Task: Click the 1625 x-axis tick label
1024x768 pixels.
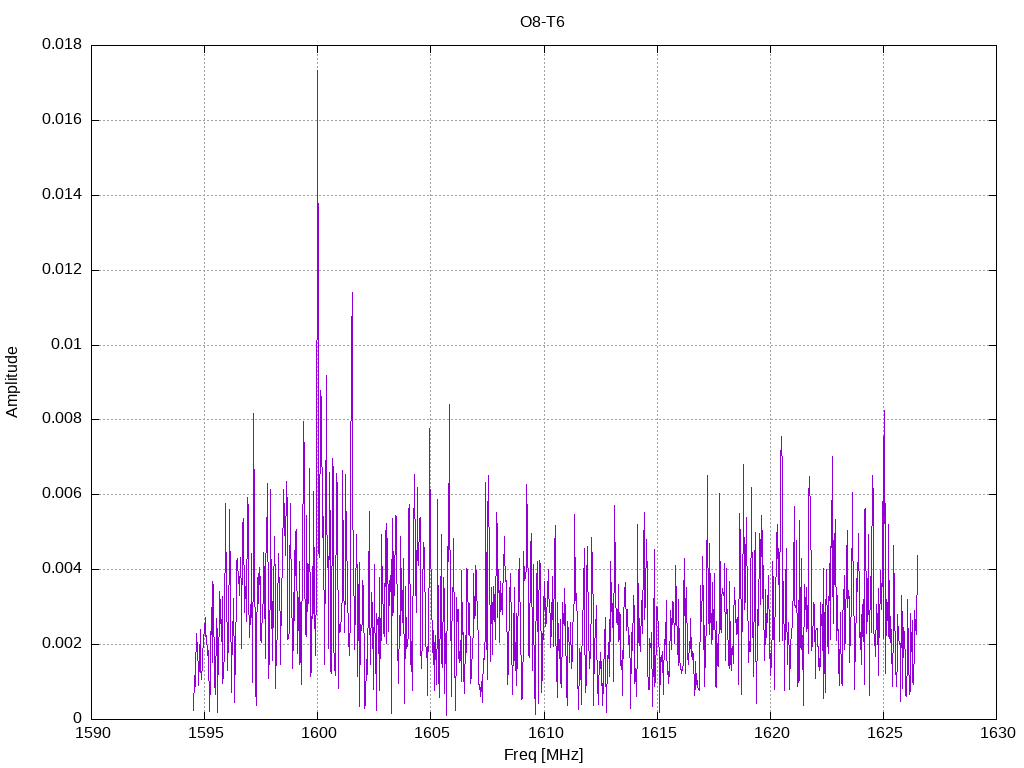Action: (x=885, y=733)
